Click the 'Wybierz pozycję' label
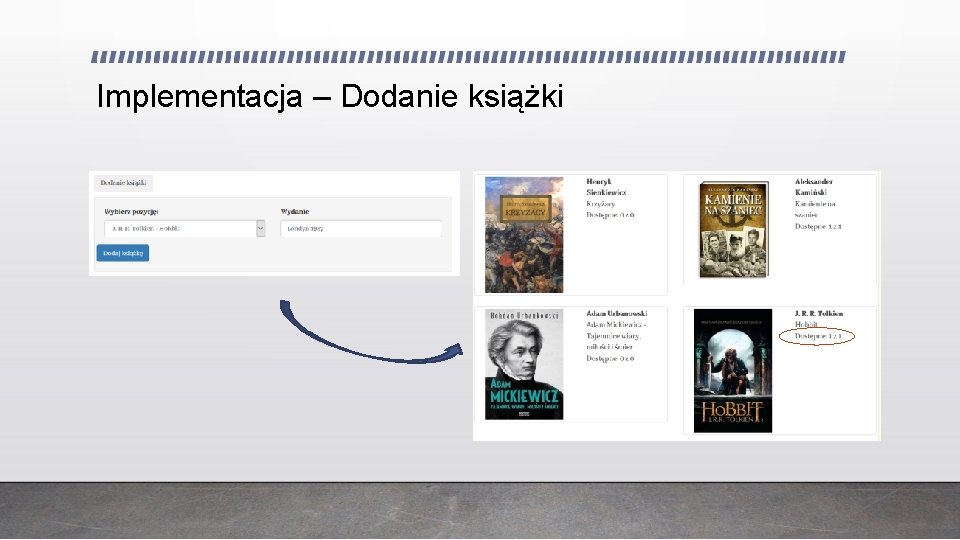Screen dimensions: 960x540 point(131,211)
